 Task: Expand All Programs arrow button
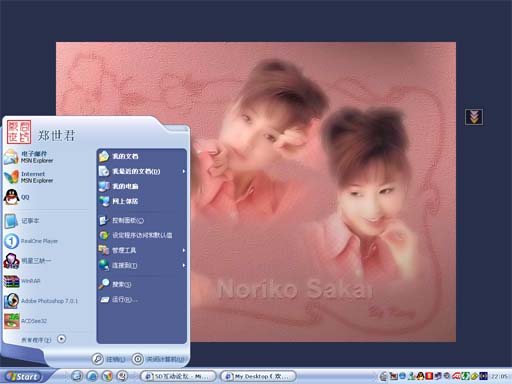coord(61,339)
